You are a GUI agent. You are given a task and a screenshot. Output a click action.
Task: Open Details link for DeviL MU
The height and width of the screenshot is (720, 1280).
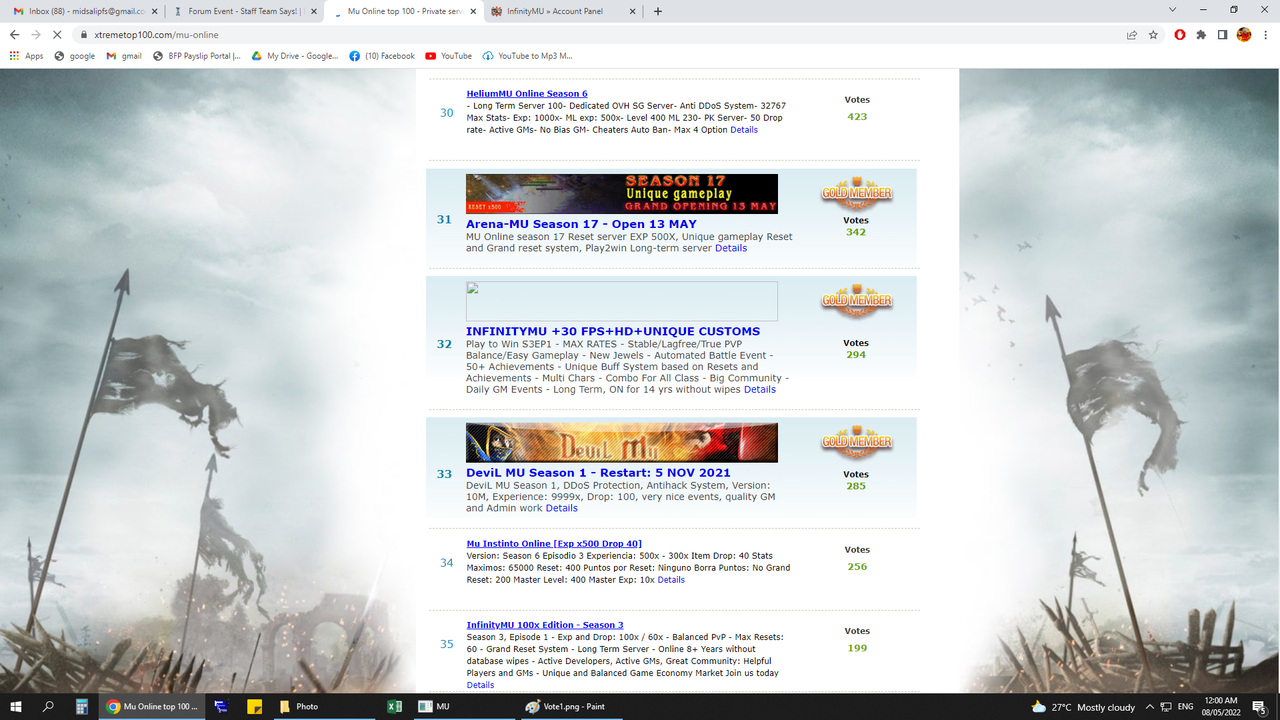coord(562,508)
